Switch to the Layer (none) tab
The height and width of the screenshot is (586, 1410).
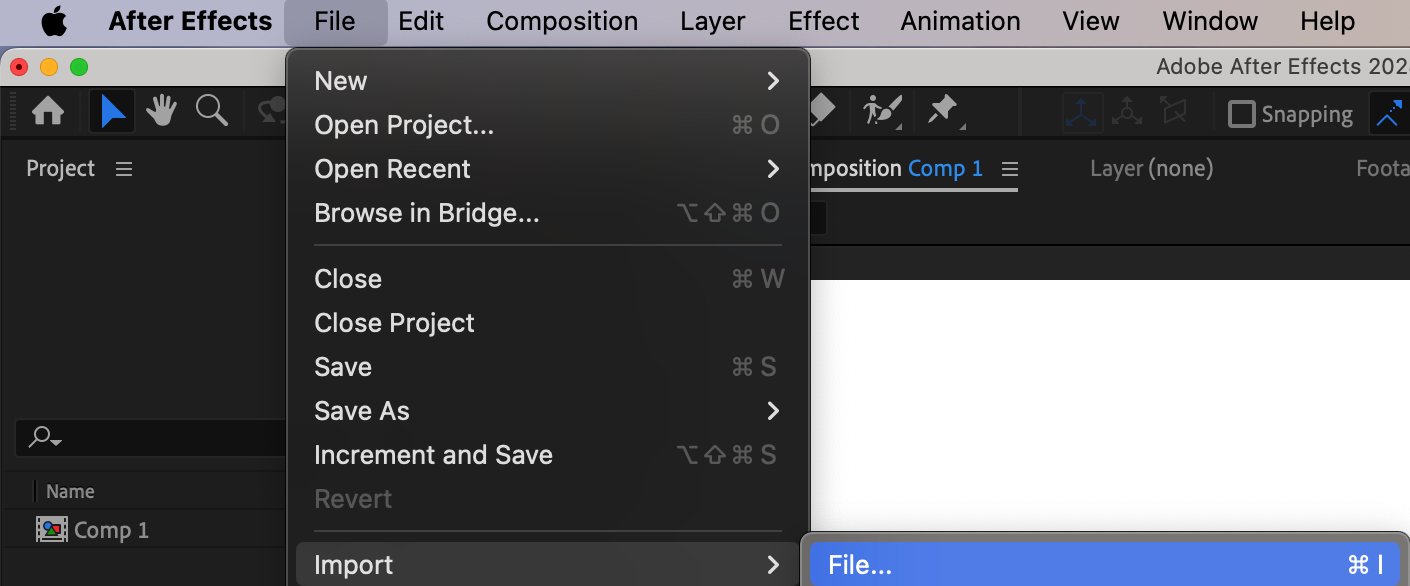pos(1151,169)
